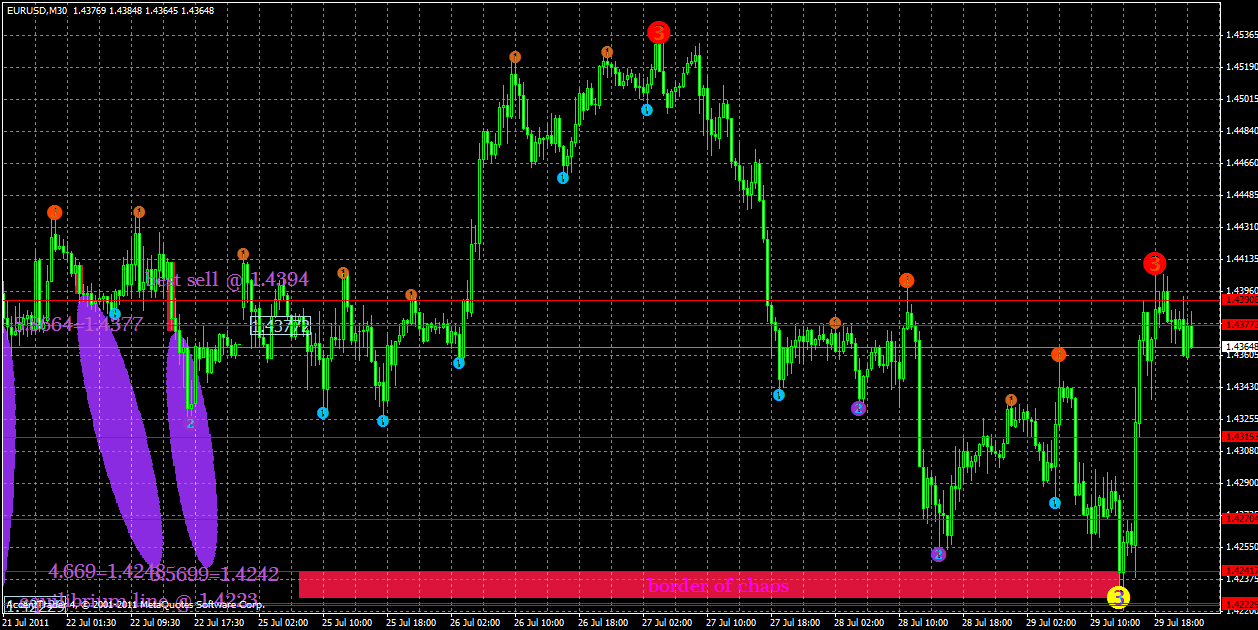Click the pink border-of-chaos band
The width and height of the screenshot is (1258, 630).
click(x=700, y=586)
